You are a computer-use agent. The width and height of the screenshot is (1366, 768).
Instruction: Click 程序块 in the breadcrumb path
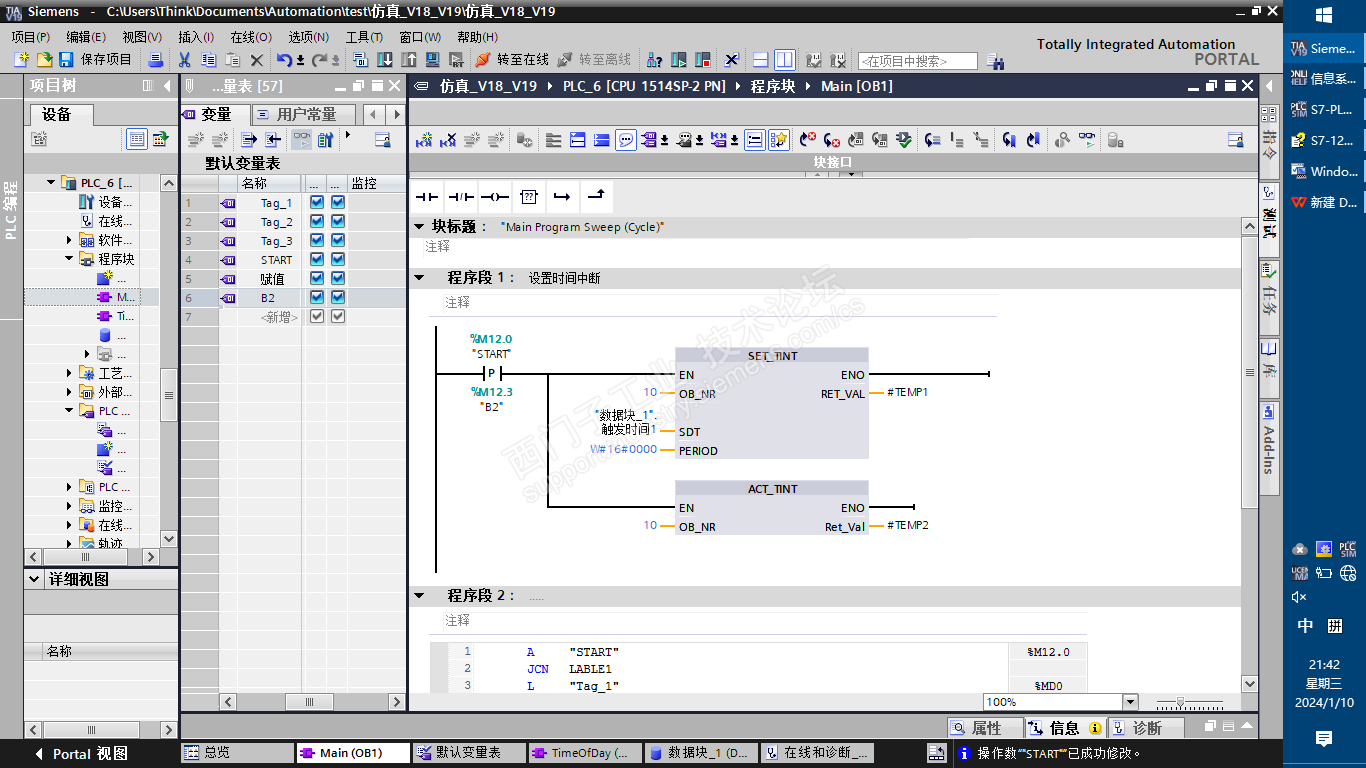tap(773, 86)
